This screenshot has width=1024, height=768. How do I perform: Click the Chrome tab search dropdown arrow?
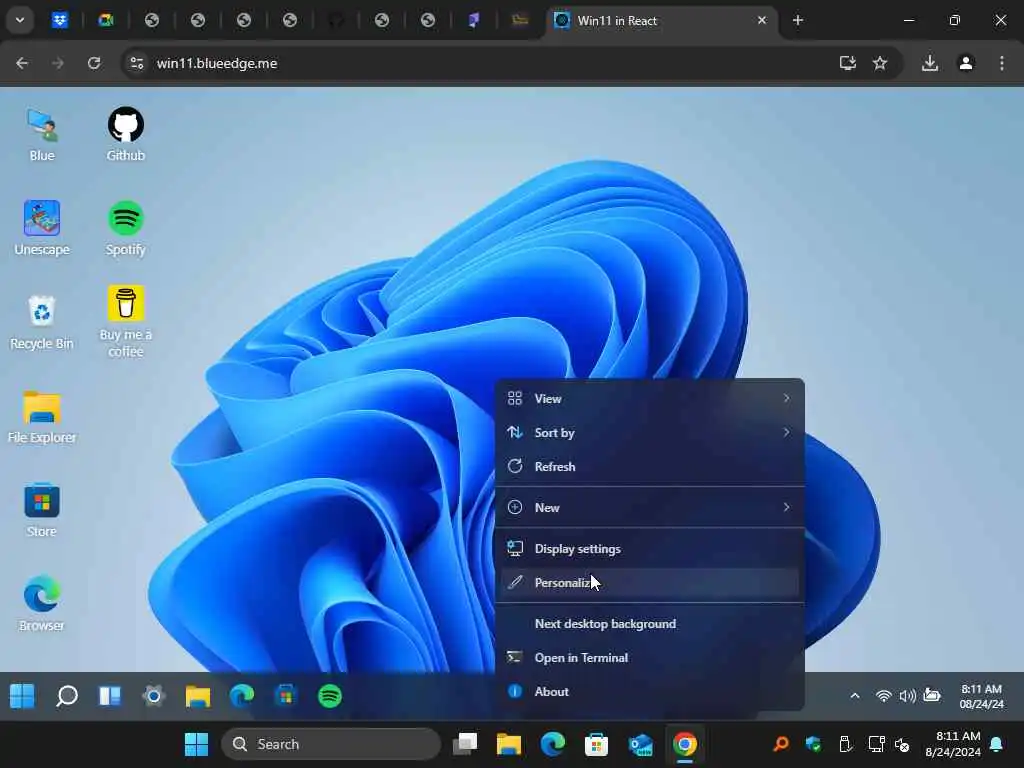click(20, 20)
